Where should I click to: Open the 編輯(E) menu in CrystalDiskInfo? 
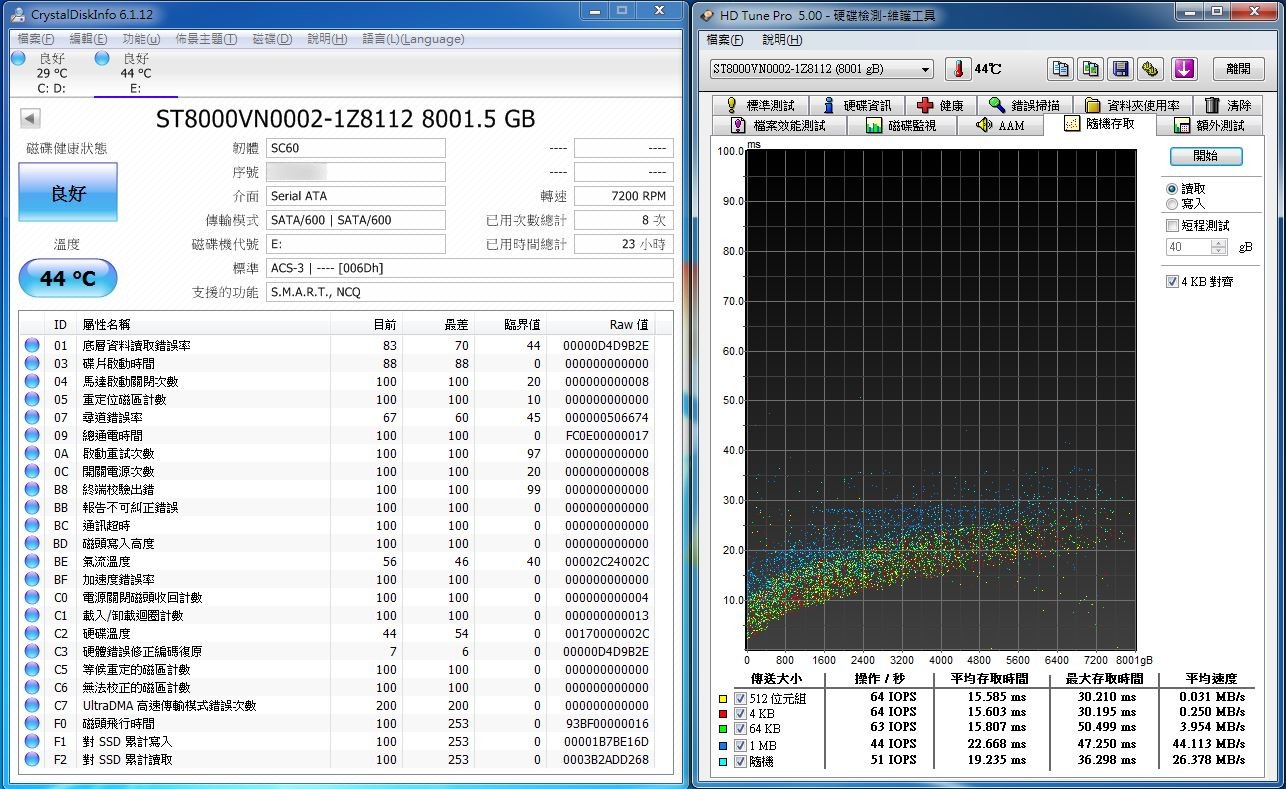88,39
